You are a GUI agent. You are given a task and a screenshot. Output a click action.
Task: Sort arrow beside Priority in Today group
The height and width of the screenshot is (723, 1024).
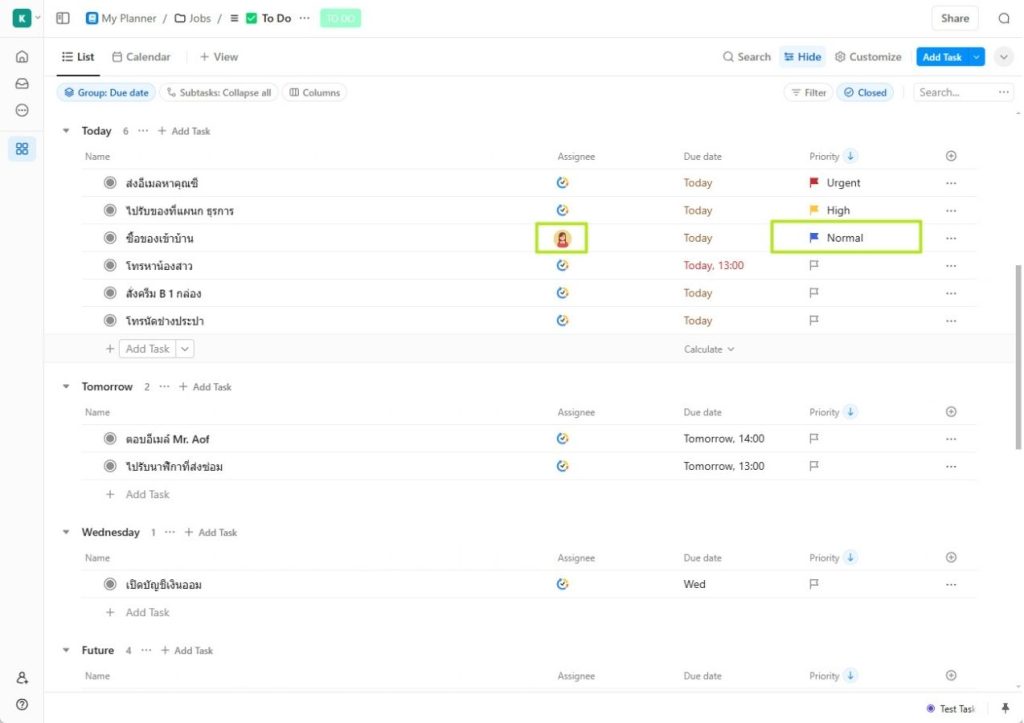point(850,156)
